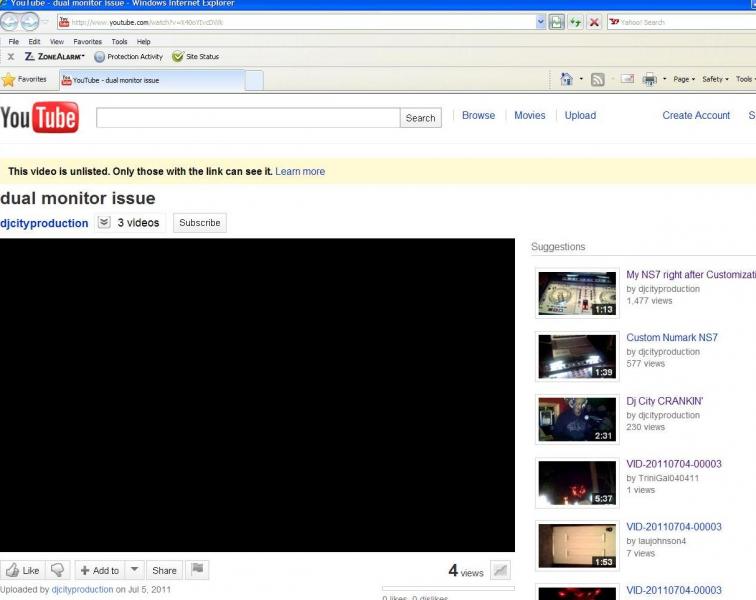Viewport: 756px width, 600px height.
Task: Click the Create Account link
Action: point(696,115)
